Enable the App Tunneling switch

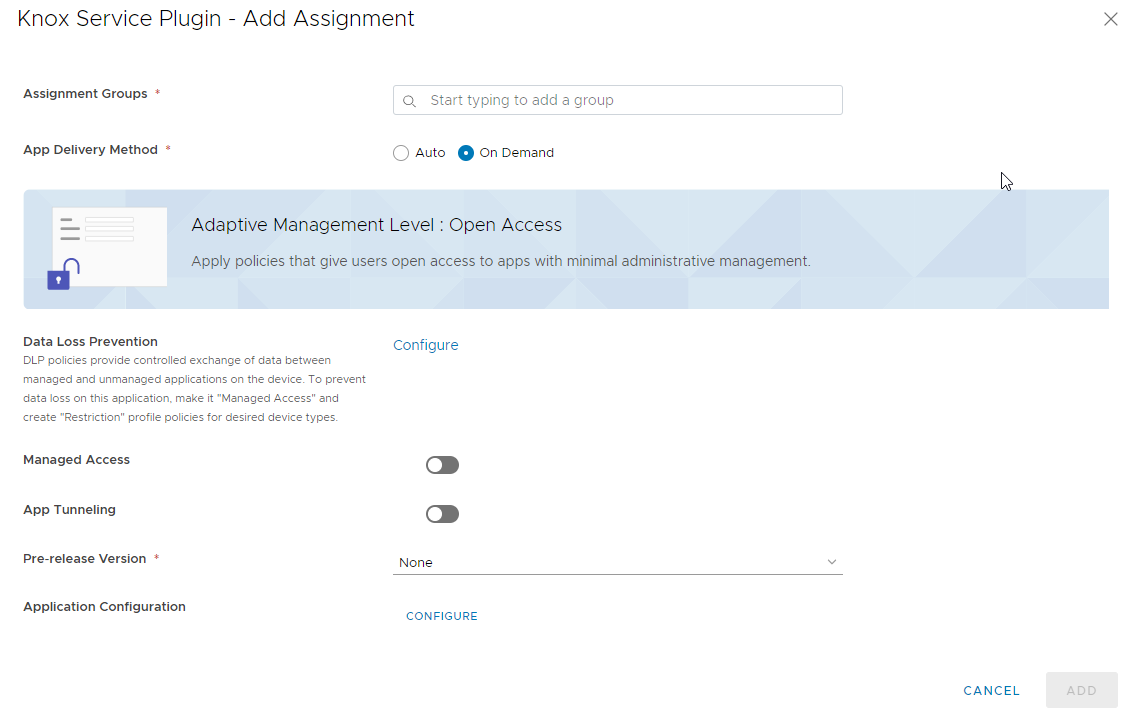(x=442, y=514)
